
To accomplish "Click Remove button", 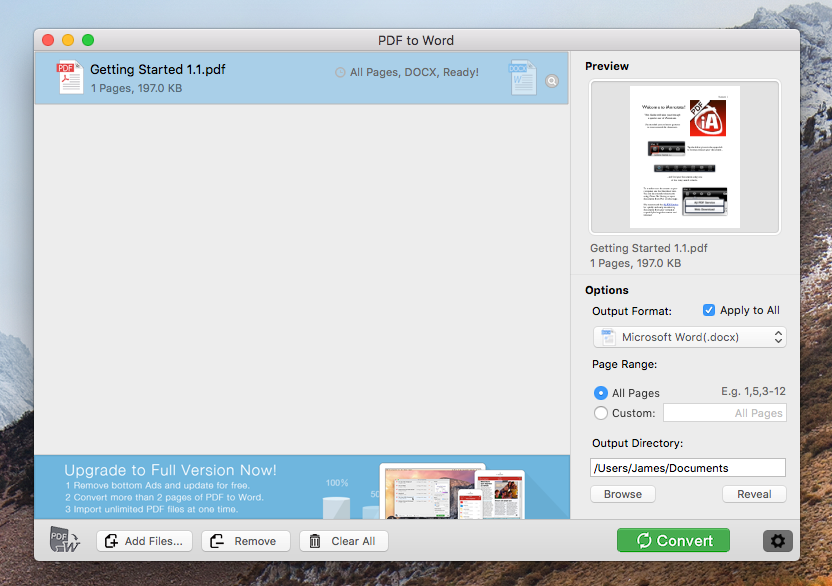I will point(246,541).
